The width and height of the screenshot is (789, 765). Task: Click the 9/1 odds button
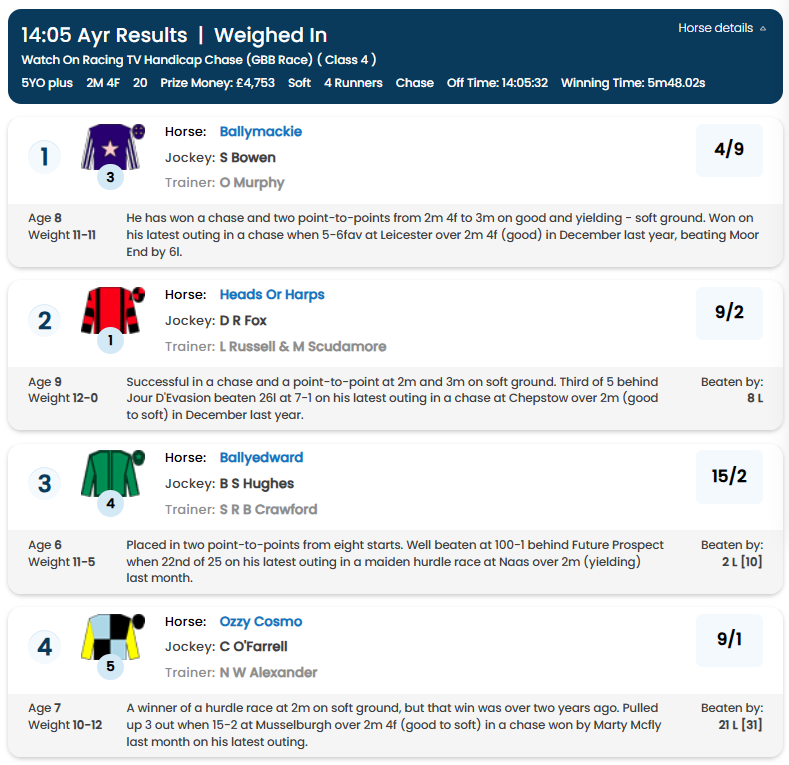click(729, 640)
